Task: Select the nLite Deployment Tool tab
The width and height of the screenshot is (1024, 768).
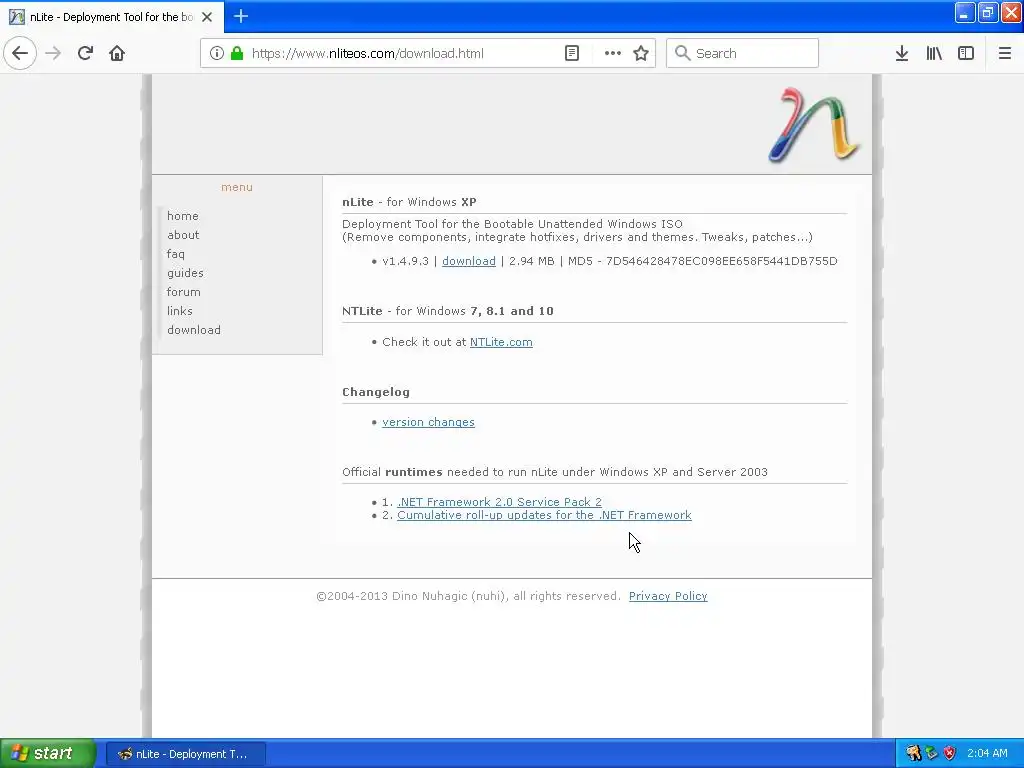Action: (x=112, y=17)
